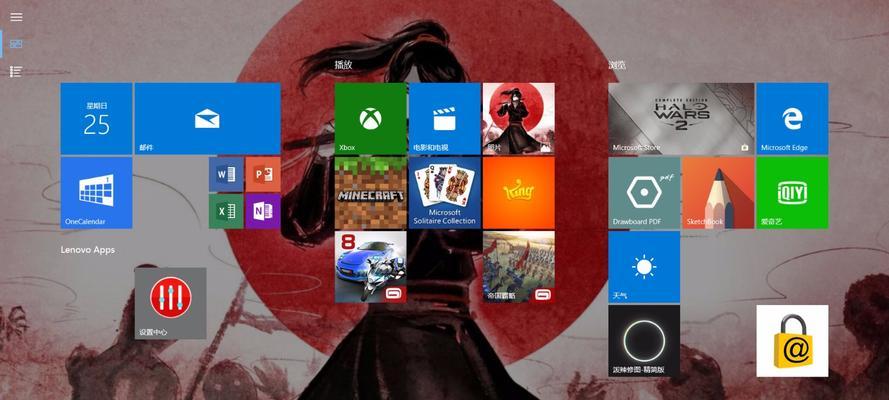Open Microsoft Solitaire Collection tile
Viewport: 889px width, 400px height.
pyautogui.click(x=444, y=193)
